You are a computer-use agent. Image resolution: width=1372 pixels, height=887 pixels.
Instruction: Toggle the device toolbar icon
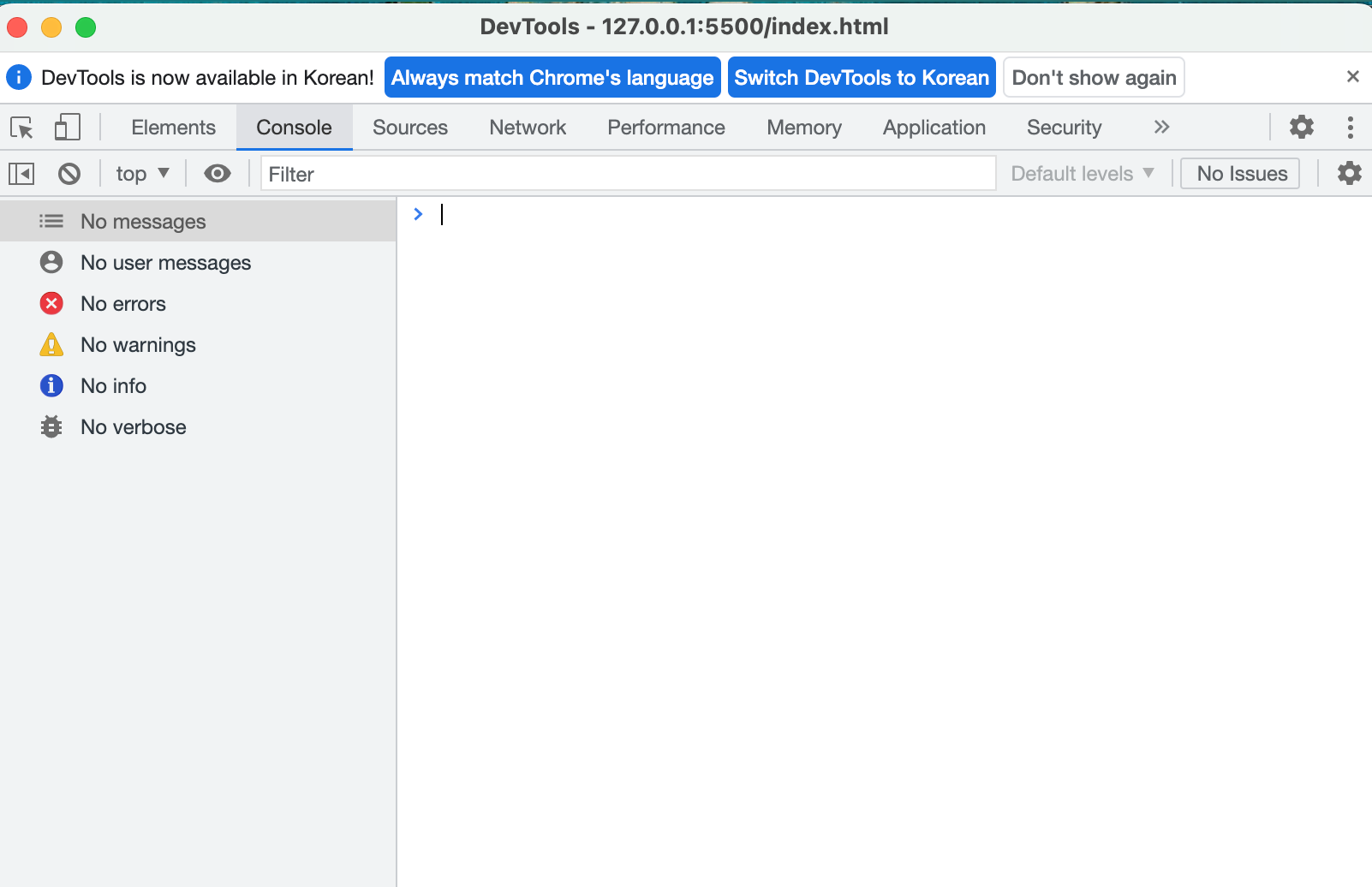(67, 128)
